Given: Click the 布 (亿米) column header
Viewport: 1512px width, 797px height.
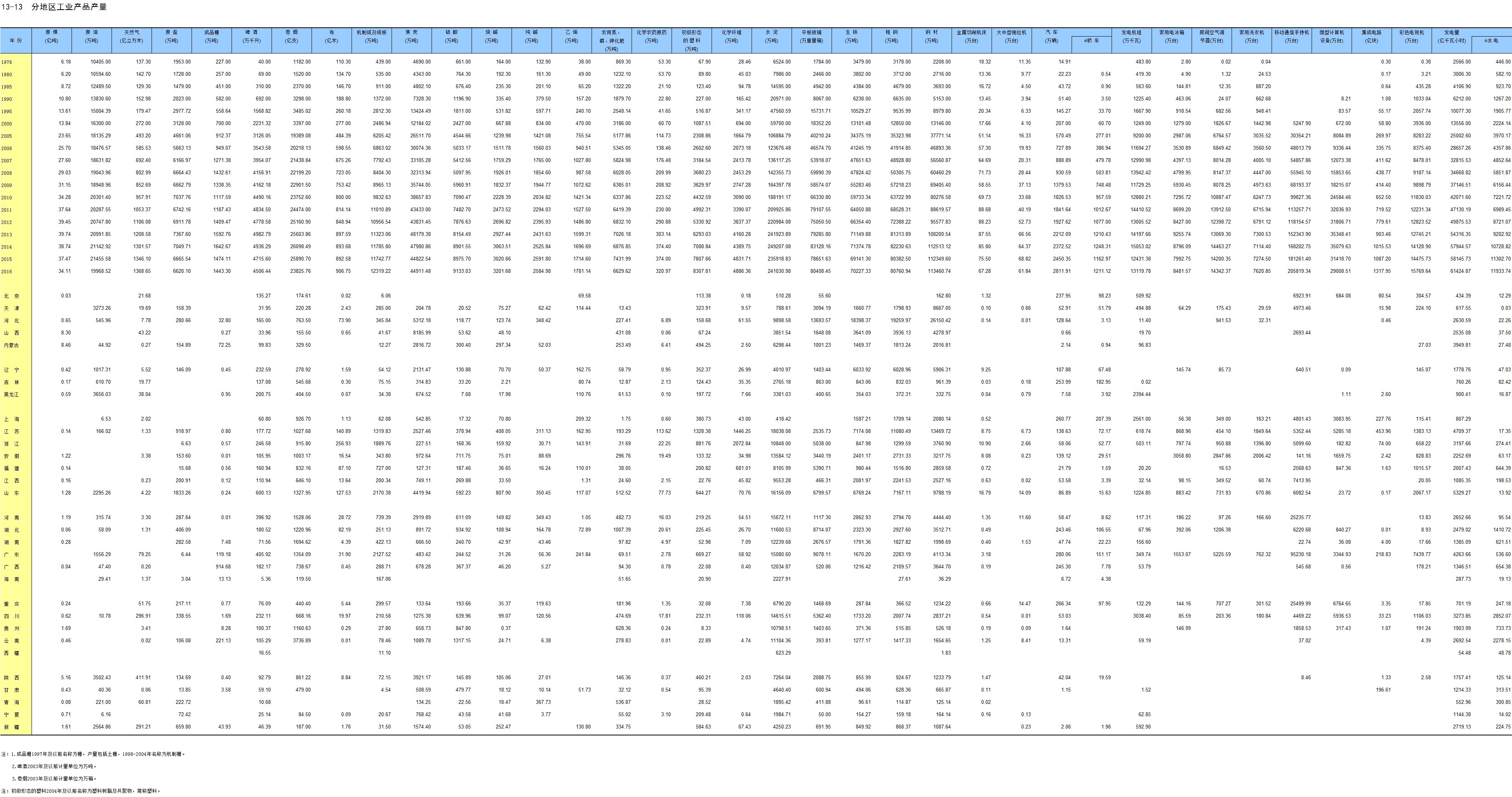Looking at the screenshot, I should 332,40.
